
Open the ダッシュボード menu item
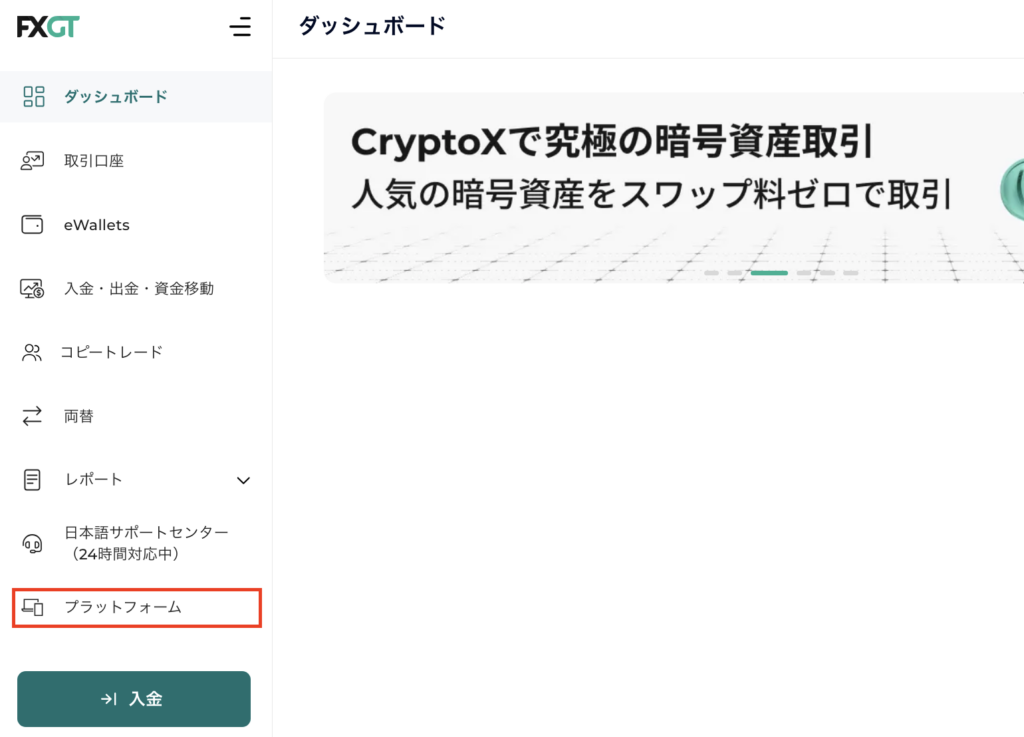click(x=116, y=97)
